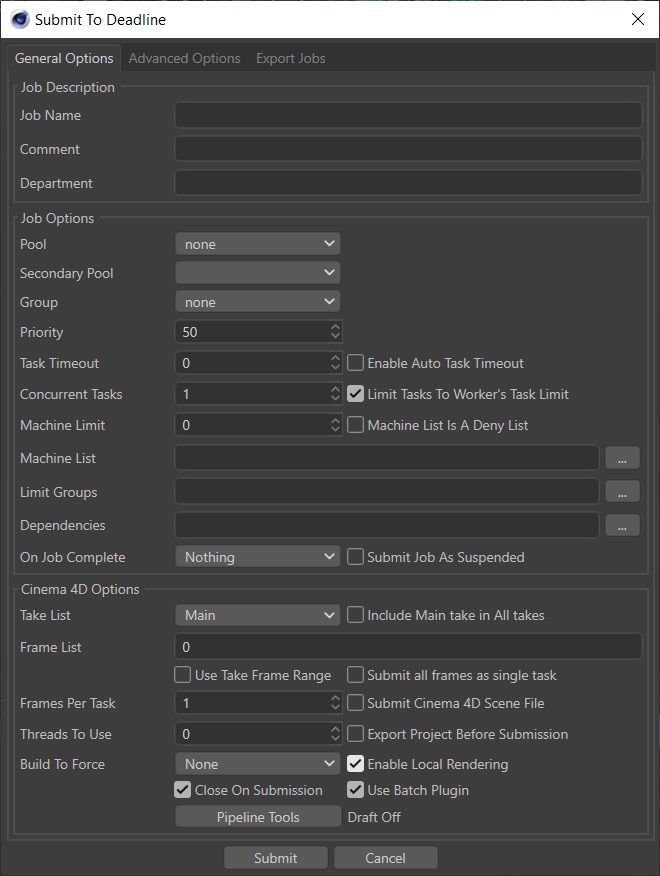Browse Limit Groups using its ellipsis button
The image size is (660, 876).
[622, 491]
